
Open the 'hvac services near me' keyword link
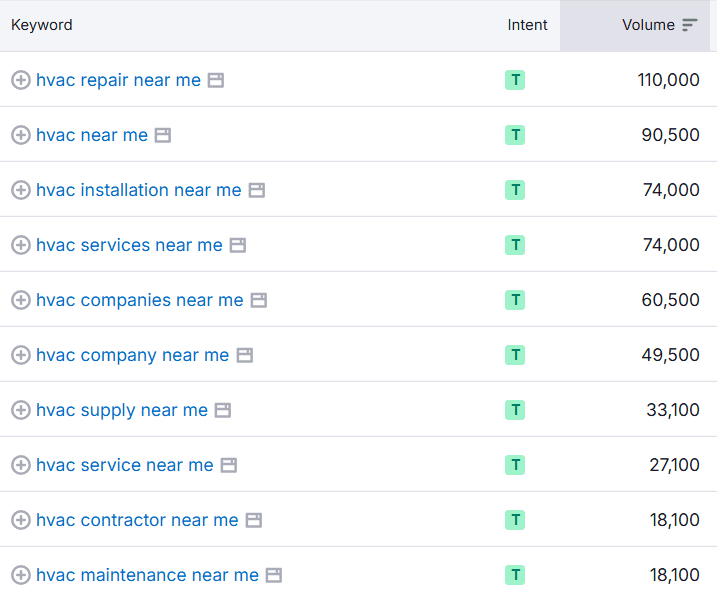[x=129, y=245]
